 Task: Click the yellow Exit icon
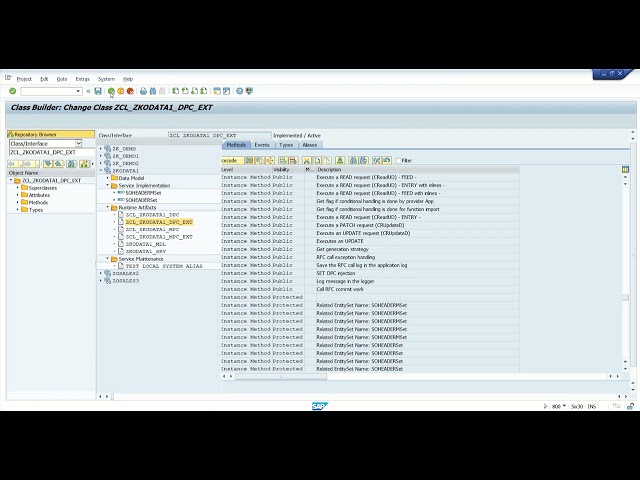120,91
